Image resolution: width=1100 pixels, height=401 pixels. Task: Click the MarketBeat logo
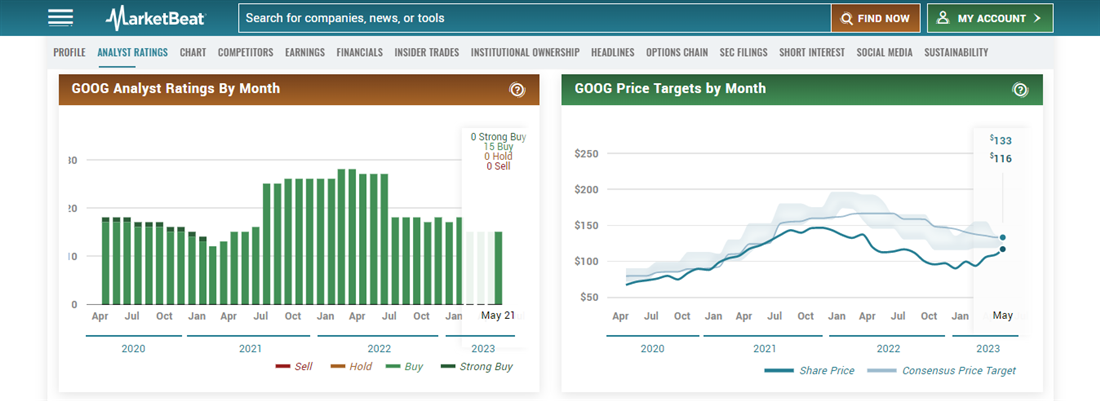point(157,18)
